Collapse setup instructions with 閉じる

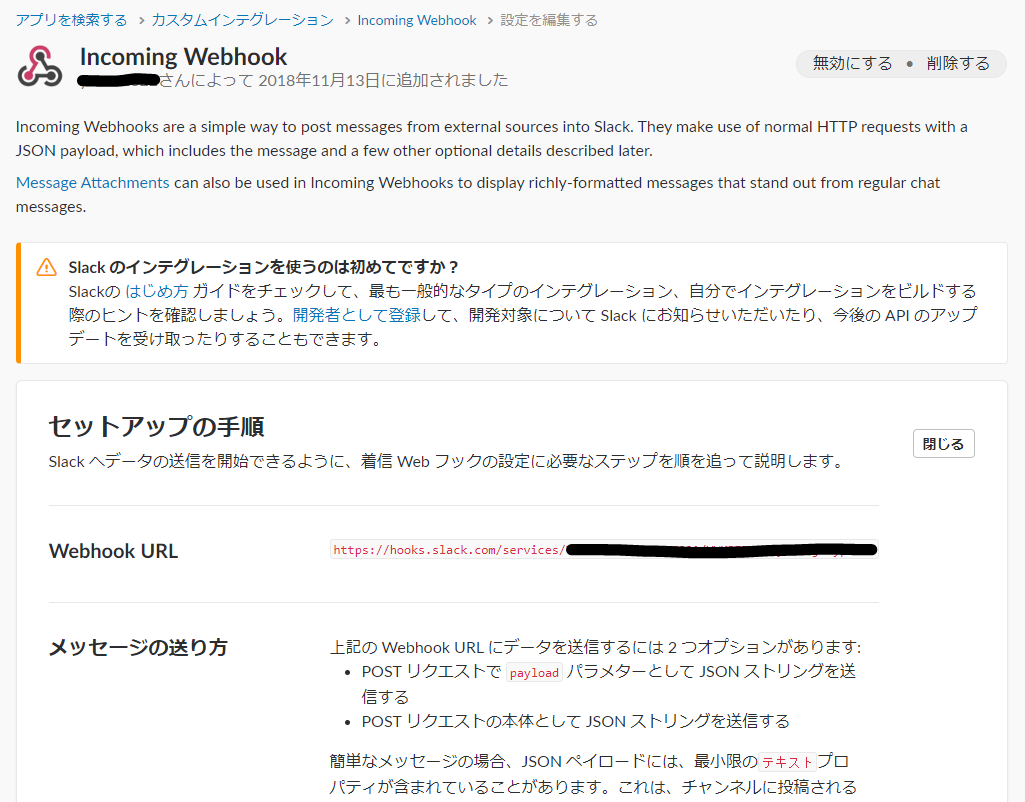[x=943, y=443]
